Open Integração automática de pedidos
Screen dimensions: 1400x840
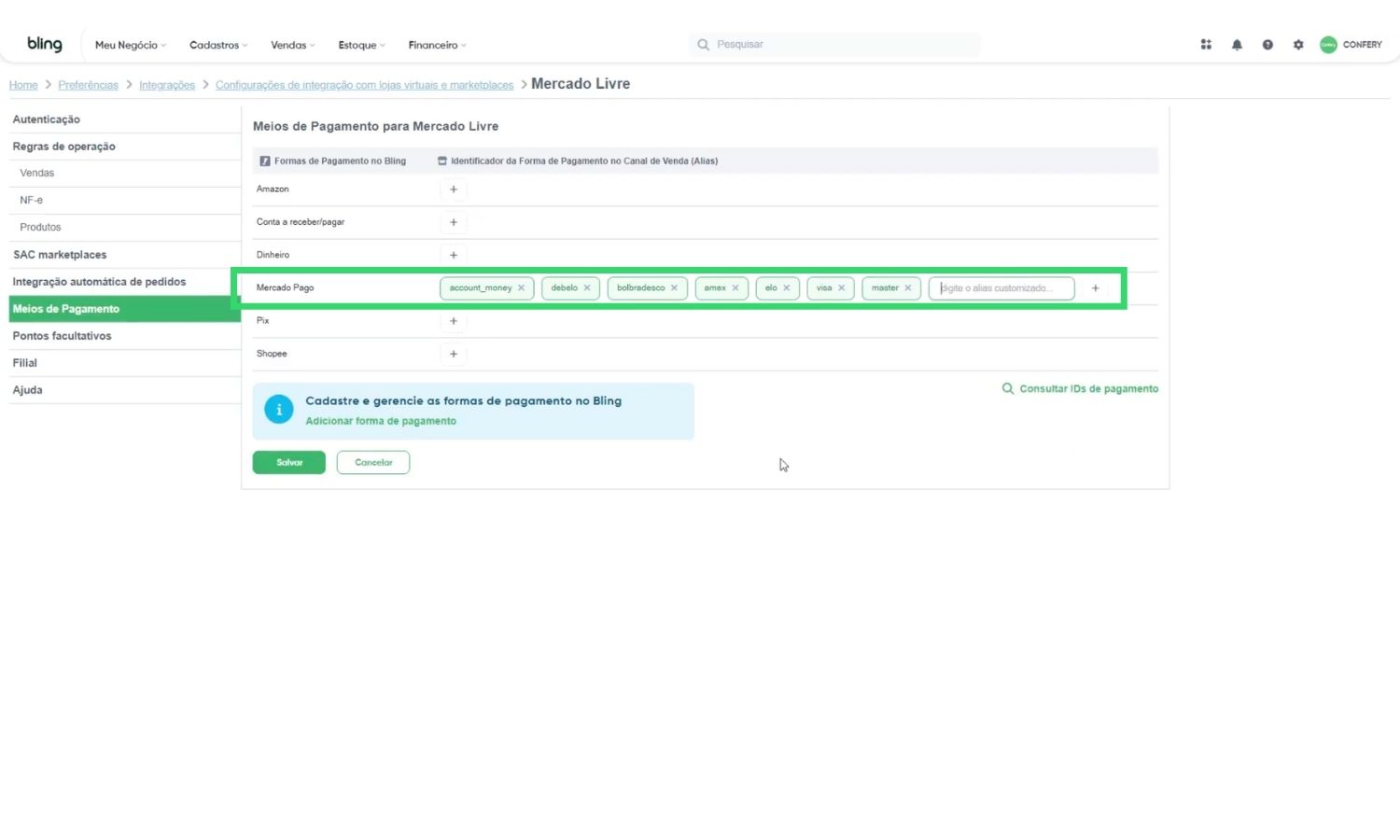click(x=125, y=282)
